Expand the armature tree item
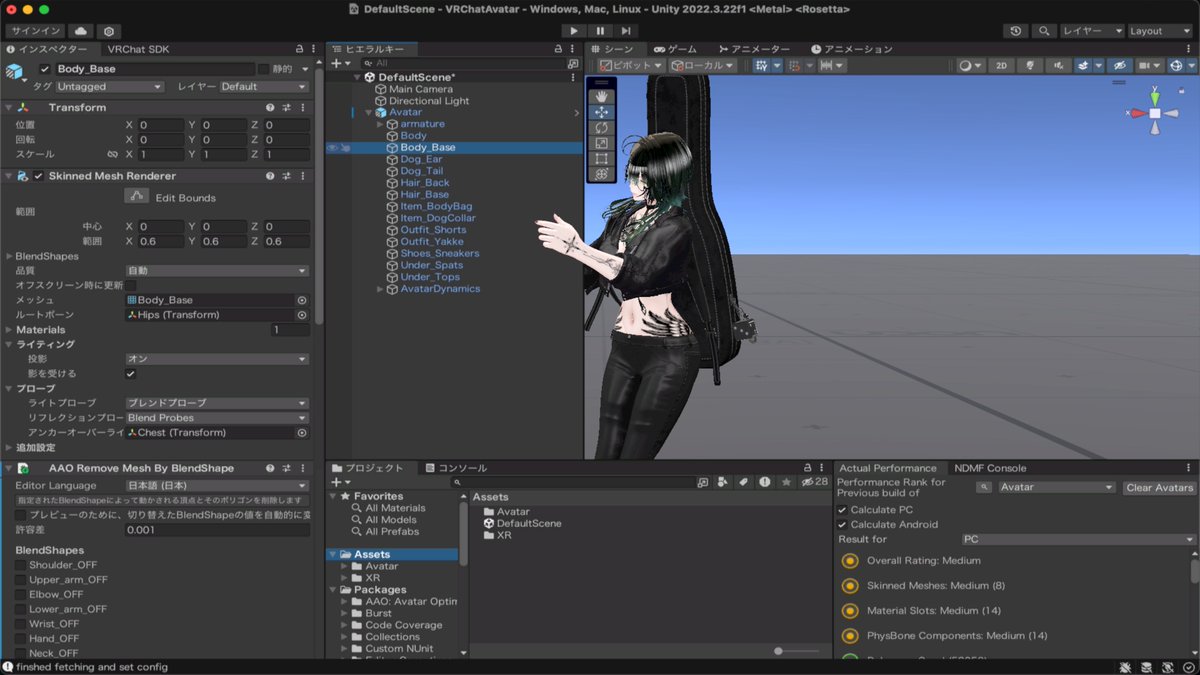Image resolution: width=1200 pixels, height=675 pixels. (x=380, y=124)
